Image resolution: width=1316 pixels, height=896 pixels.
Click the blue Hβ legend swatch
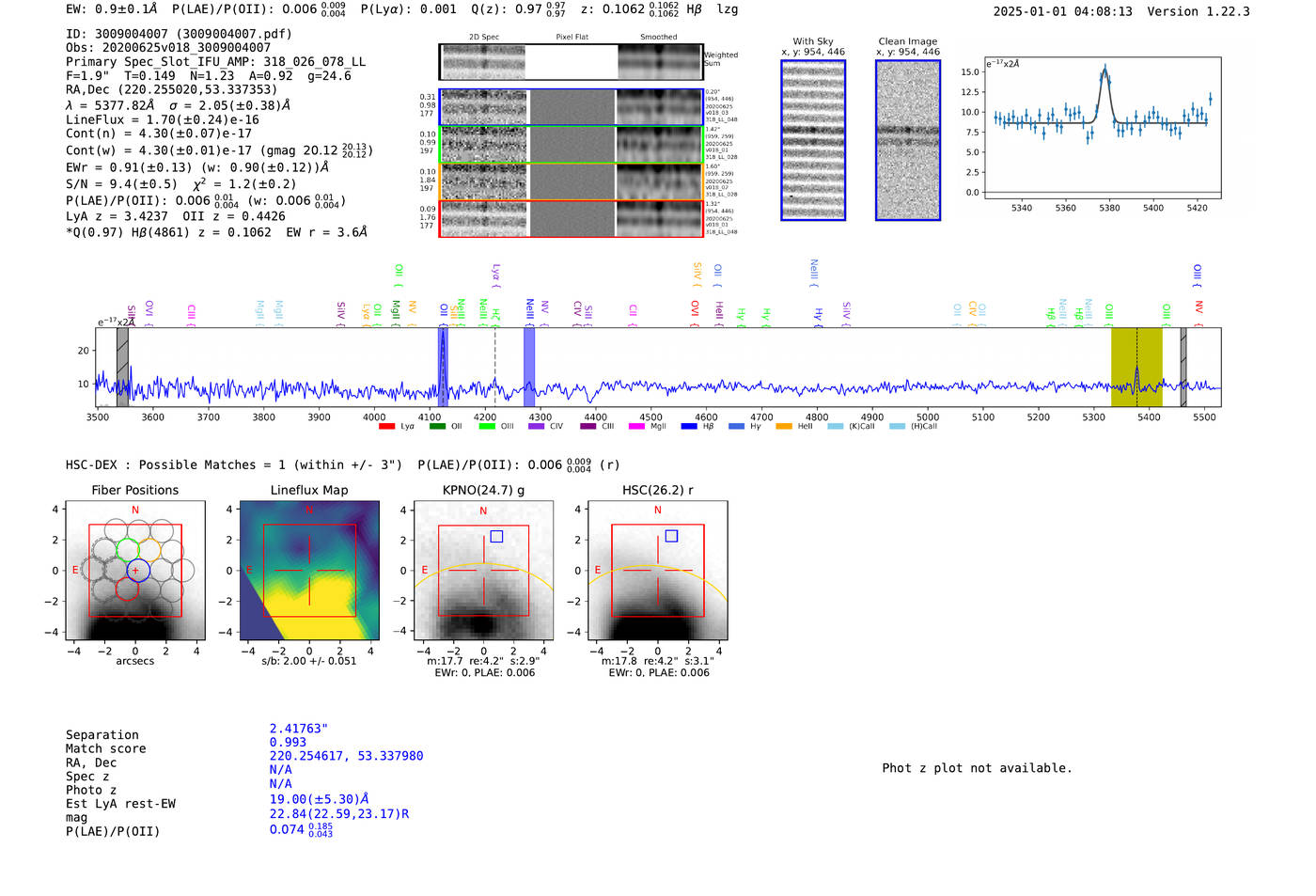point(689,427)
